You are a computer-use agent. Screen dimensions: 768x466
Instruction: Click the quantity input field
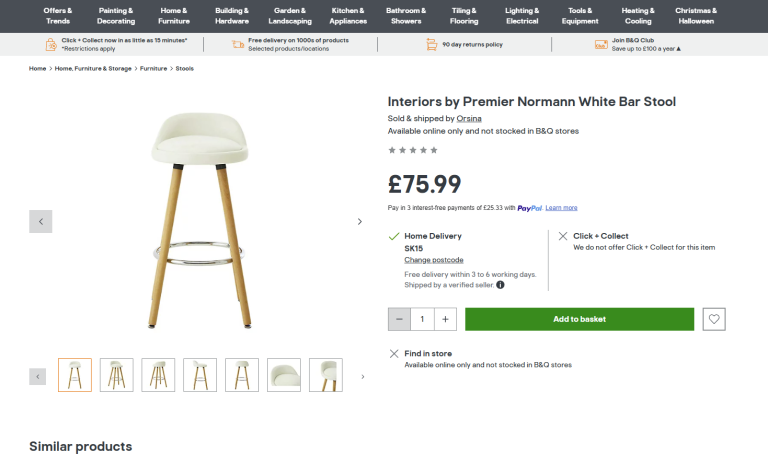pos(422,319)
